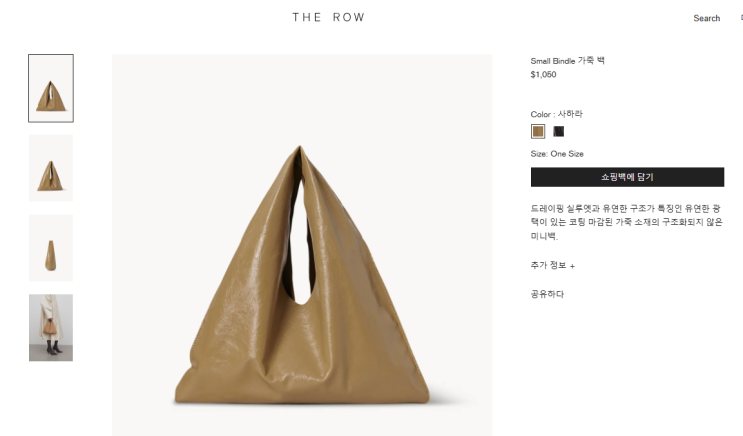Open the 공유하다 share link
This screenshot has height=436, width=743.
547,294
